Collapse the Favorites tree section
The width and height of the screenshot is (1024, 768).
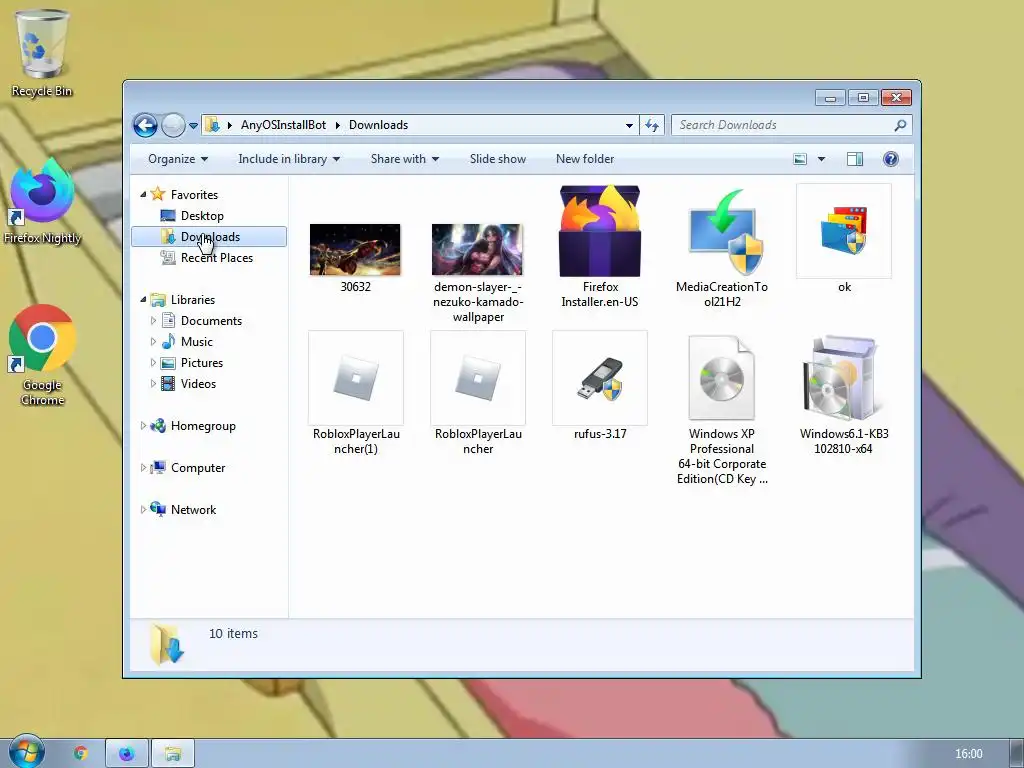(x=143, y=195)
